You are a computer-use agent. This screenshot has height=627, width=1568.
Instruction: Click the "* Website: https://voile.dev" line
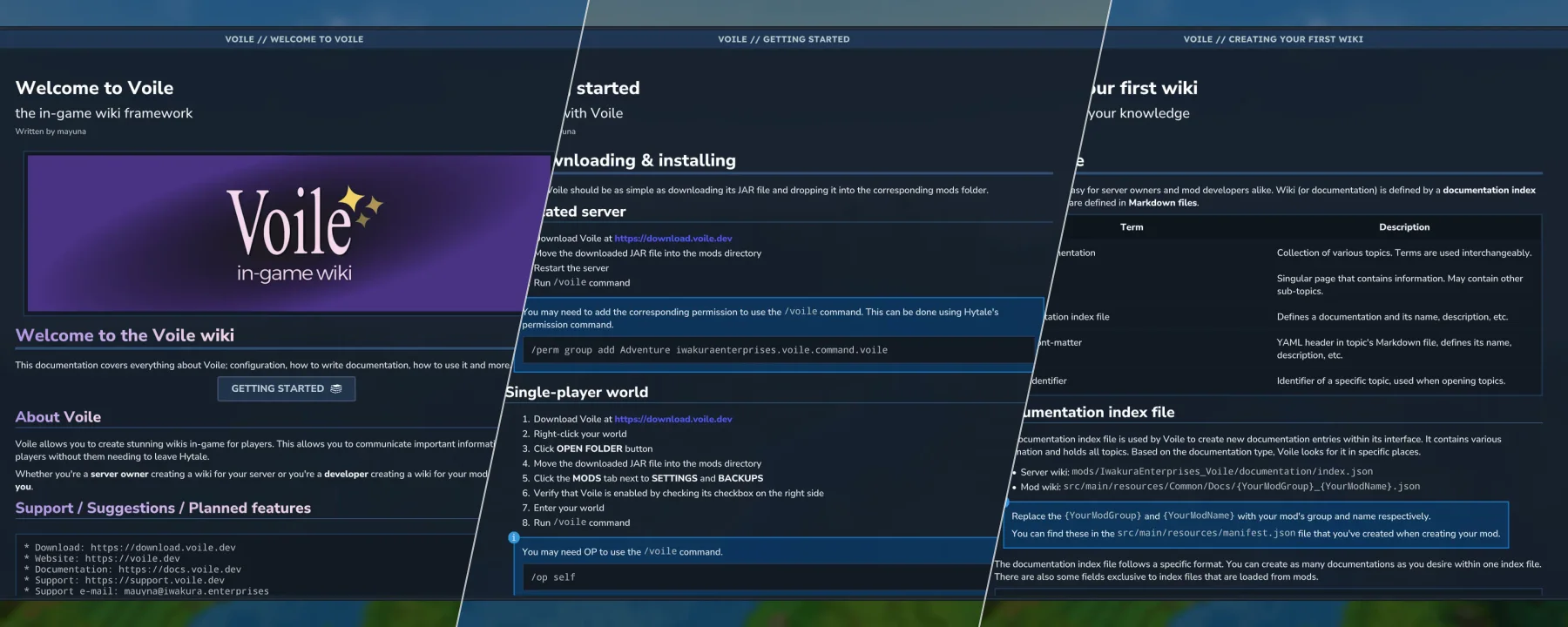click(102, 559)
